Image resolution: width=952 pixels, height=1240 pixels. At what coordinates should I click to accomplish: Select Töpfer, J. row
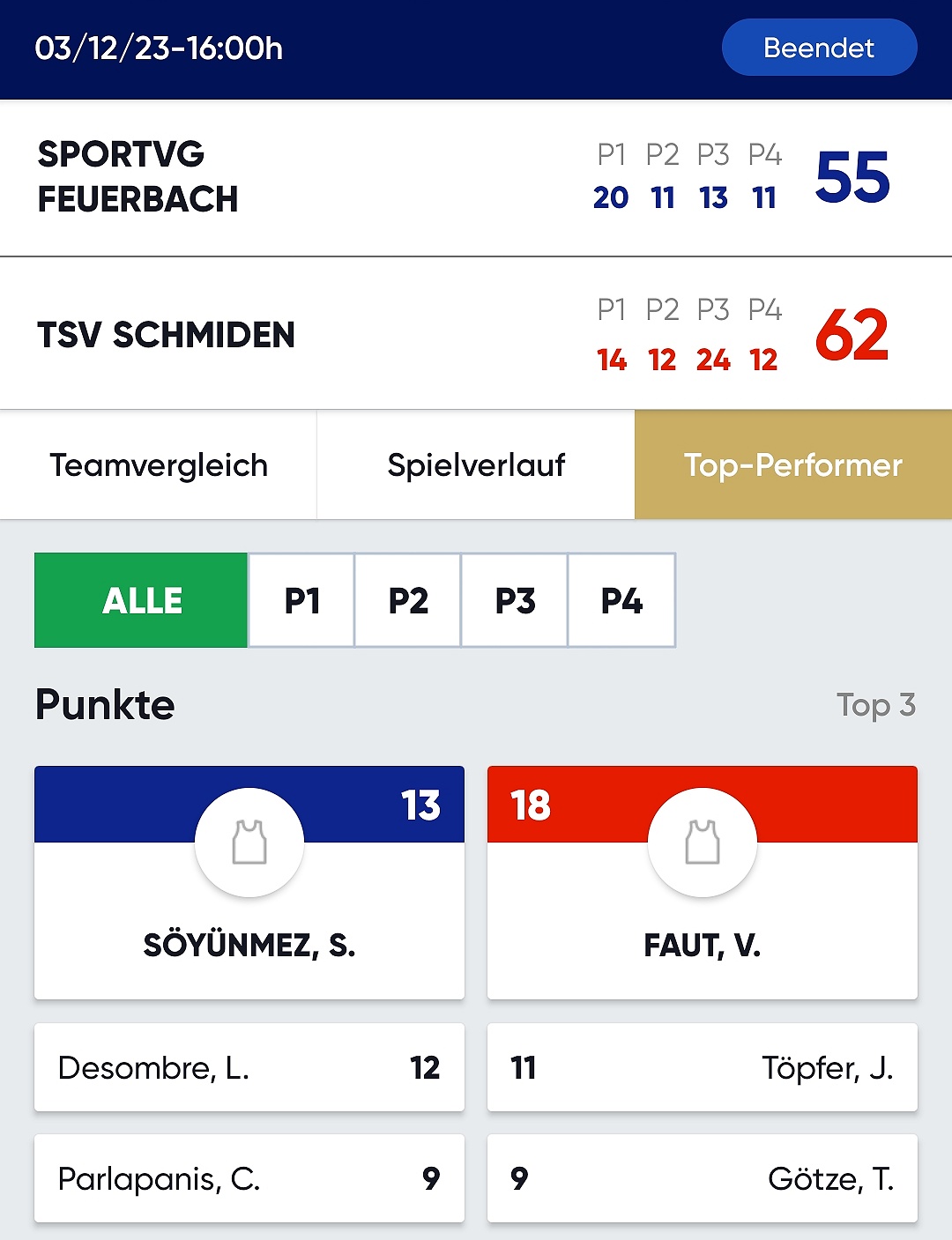(x=703, y=1067)
